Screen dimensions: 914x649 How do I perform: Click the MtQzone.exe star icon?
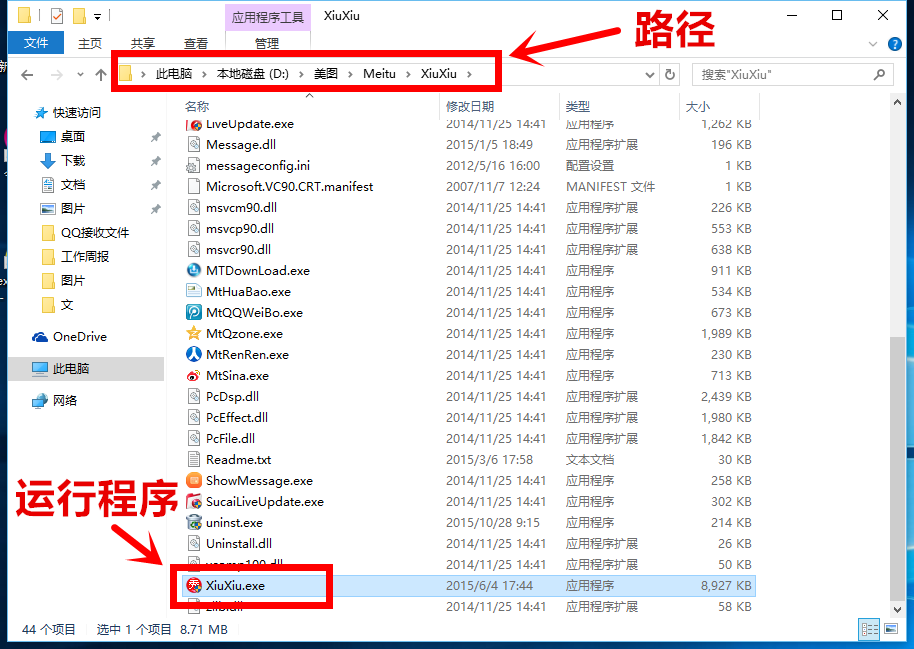194,333
